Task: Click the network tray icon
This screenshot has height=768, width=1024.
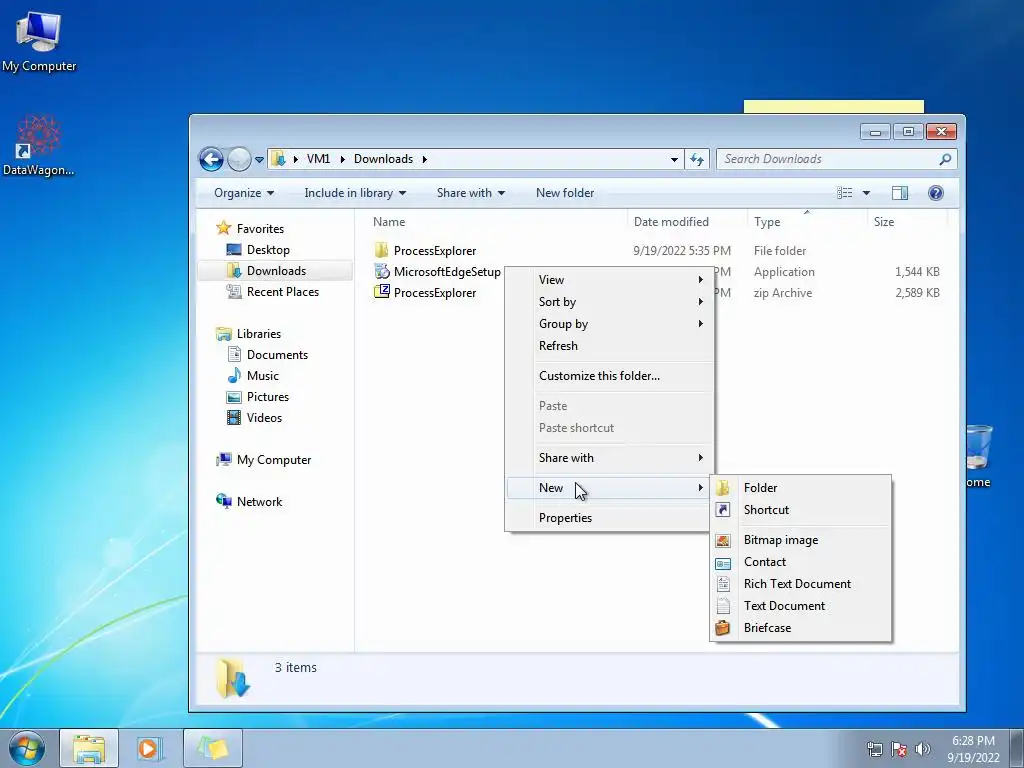Action: (x=874, y=749)
